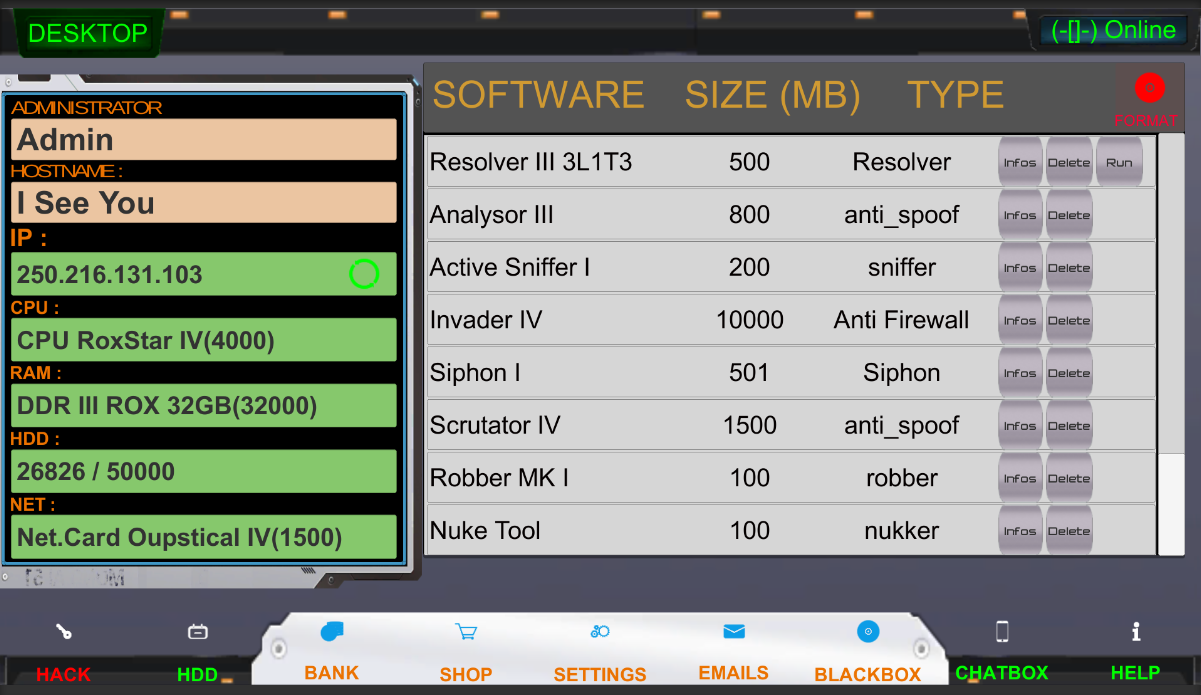1201x695 pixels.
Task: Click the DDR III ROX 32GB(32000) value
Action: pyautogui.click(x=204, y=405)
